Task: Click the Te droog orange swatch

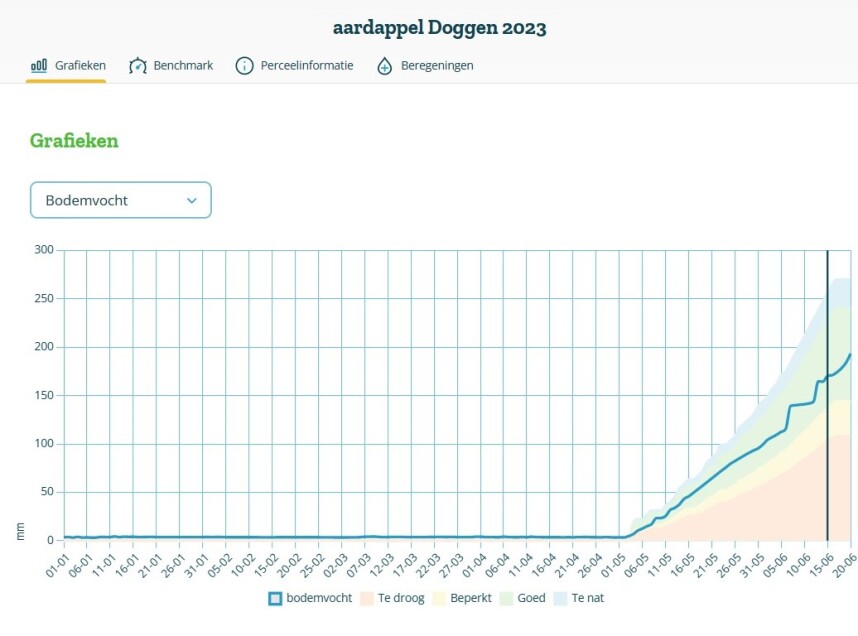Action: (x=367, y=599)
